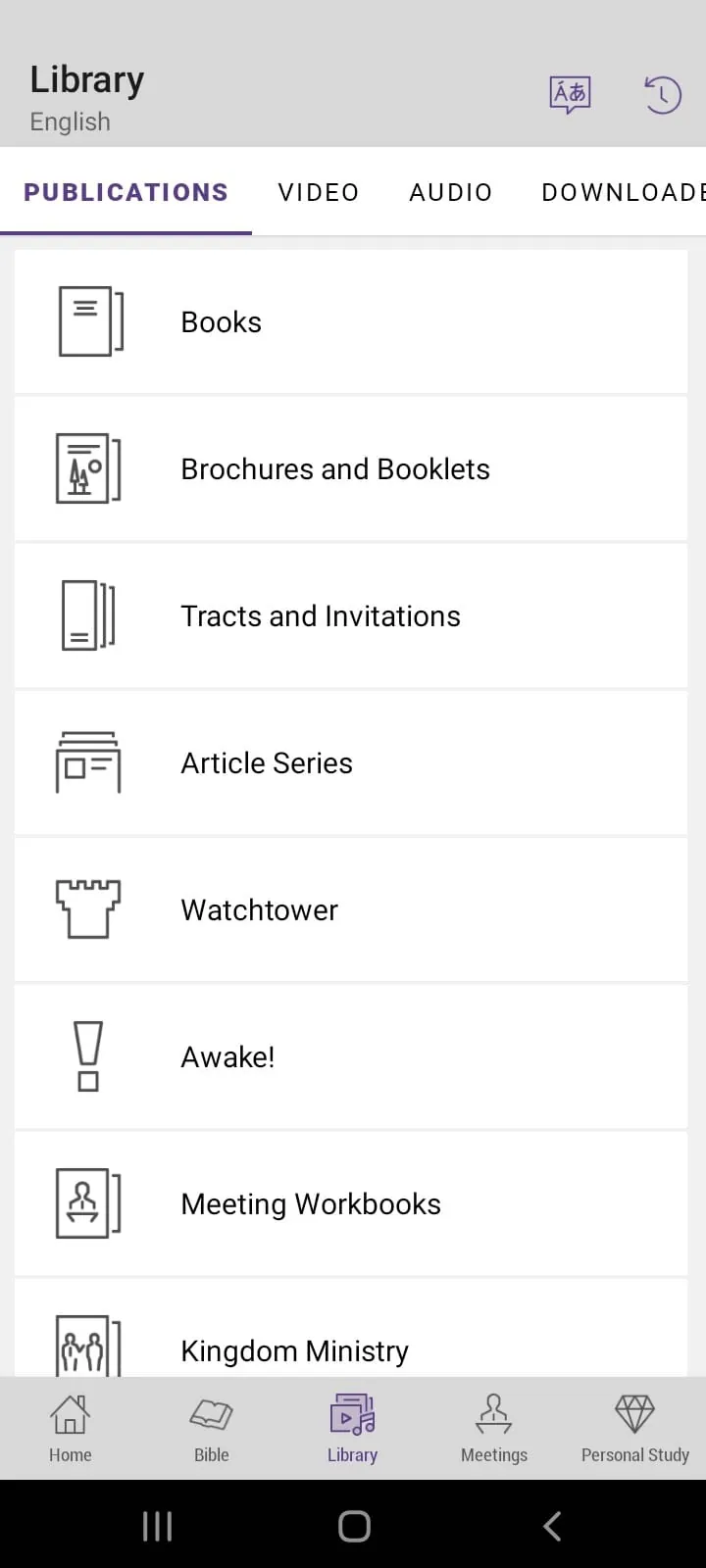This screenshot has width=706, height=1568.
Task: Tap the Meeting Workbooks icon
Action: (x=88, y=1203)
